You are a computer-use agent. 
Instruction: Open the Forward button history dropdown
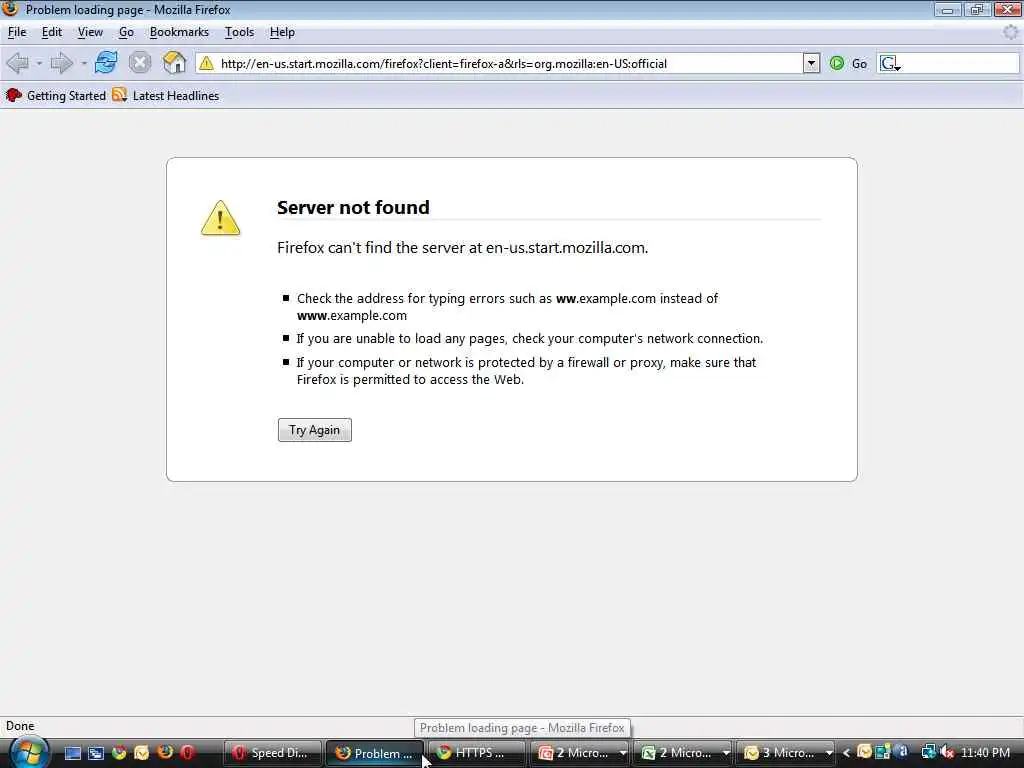(x=84, y=63)
